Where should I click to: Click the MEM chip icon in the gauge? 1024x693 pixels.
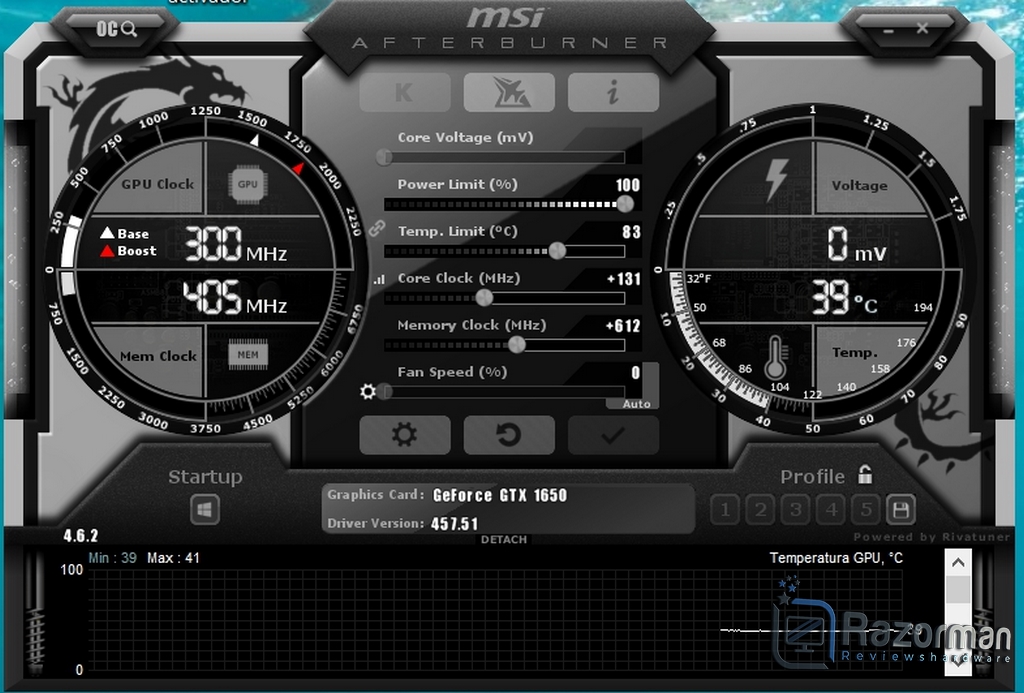pos(248,355)
